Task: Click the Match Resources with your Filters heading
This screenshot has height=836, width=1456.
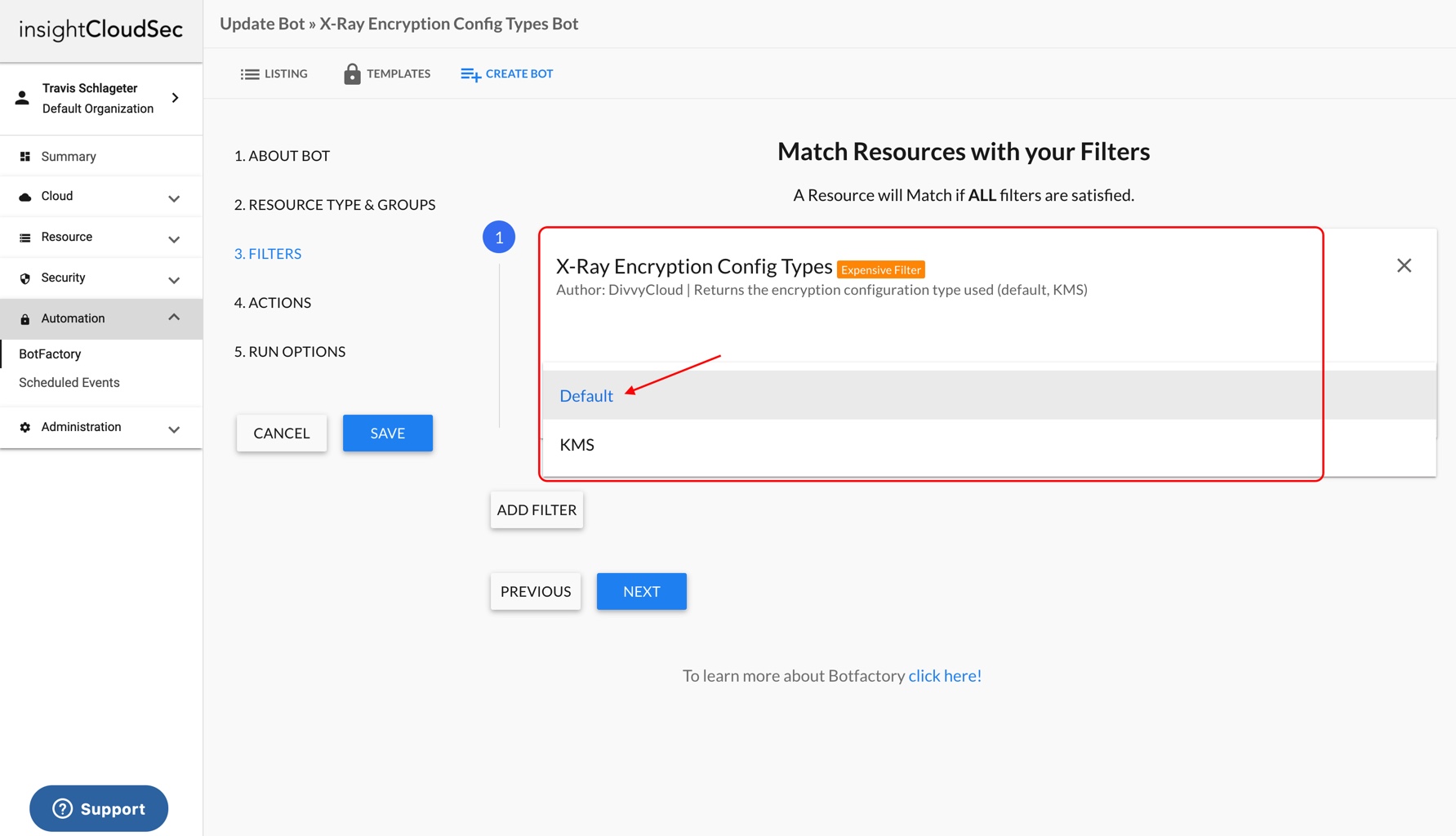Action: pyautogui.click(x=964, y=152)
